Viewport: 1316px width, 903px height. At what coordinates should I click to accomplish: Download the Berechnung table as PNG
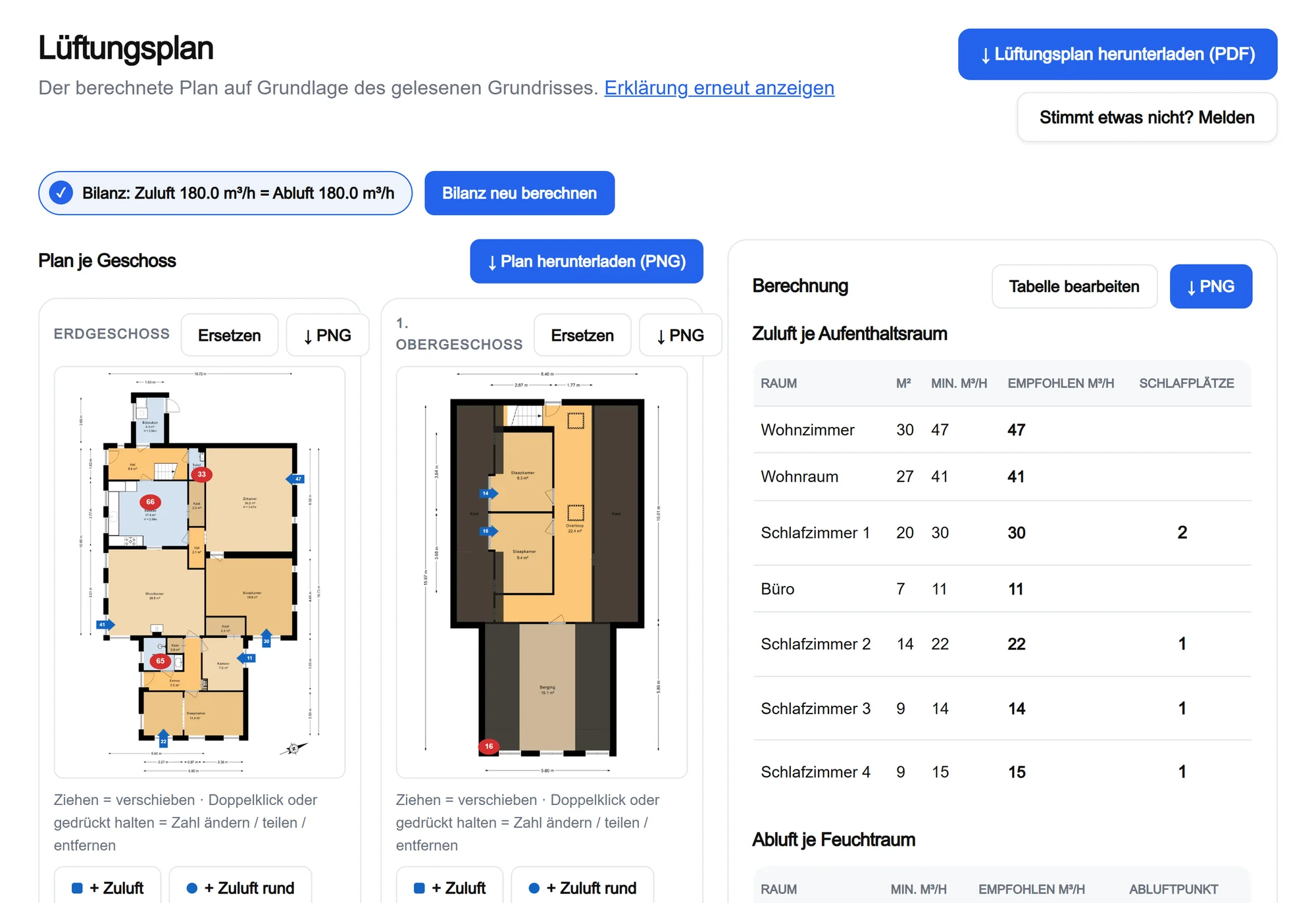pos(1211,286)
